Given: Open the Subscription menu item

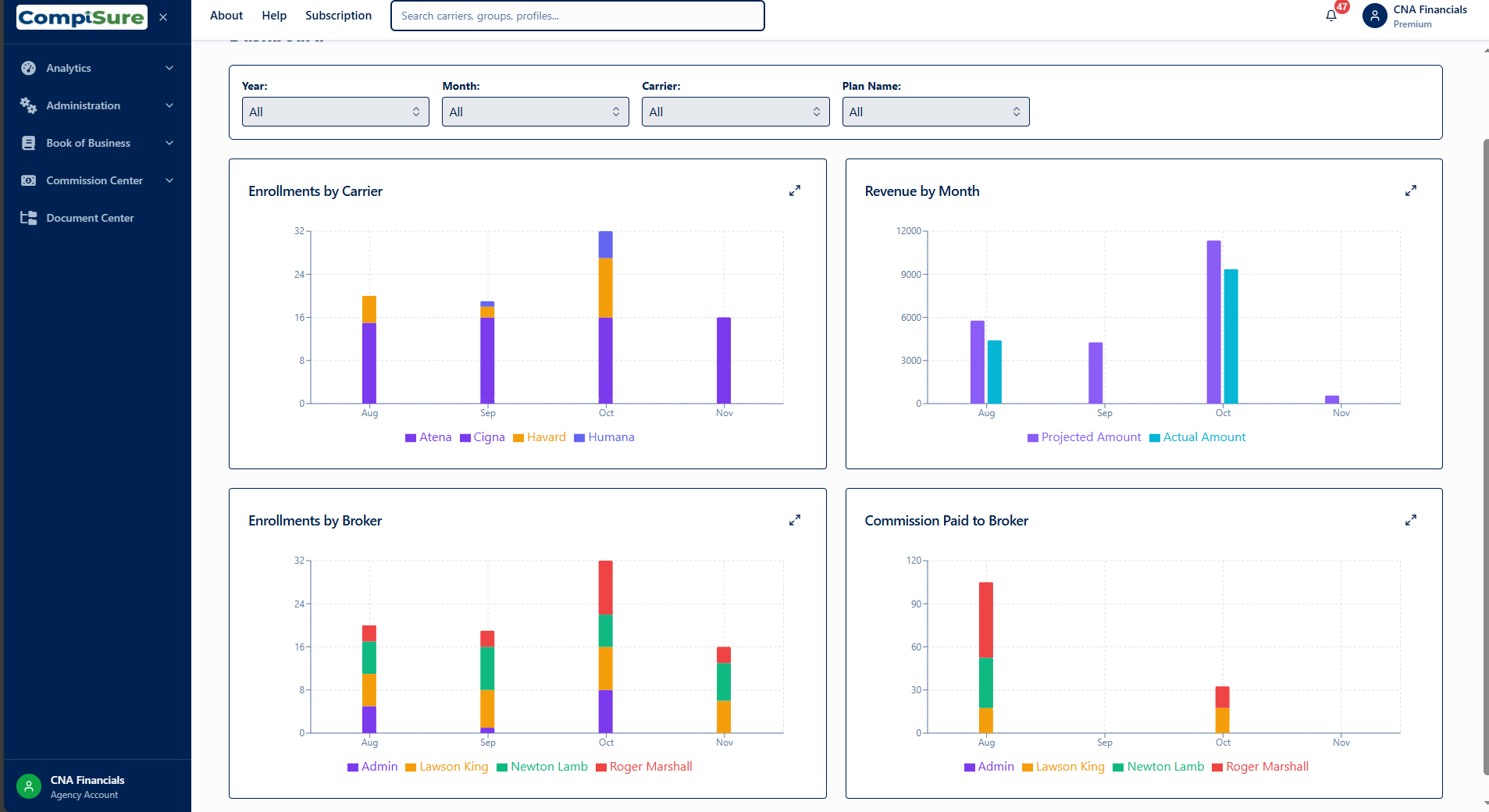Looking at the screenshot, I should pos(338,16).
